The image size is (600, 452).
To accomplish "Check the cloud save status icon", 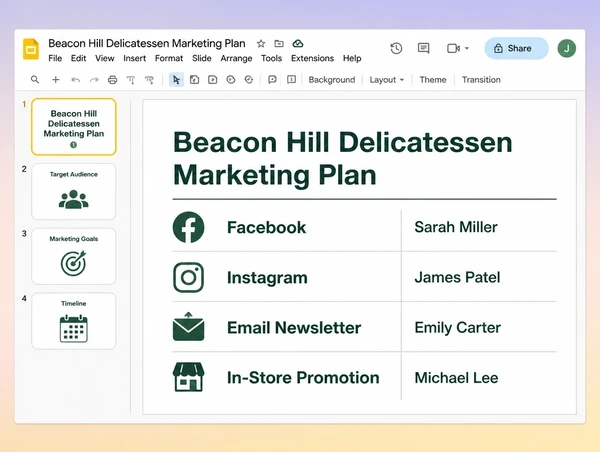I will pyautogui.click(x=298, y=44).
